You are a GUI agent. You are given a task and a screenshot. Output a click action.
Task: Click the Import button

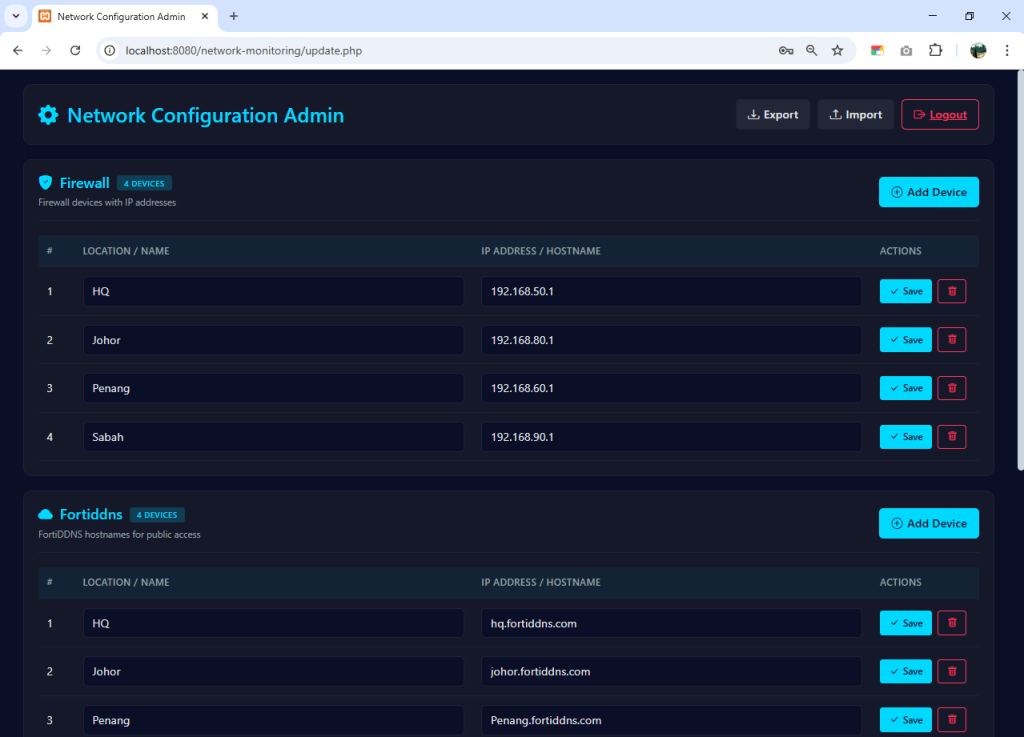855,115
